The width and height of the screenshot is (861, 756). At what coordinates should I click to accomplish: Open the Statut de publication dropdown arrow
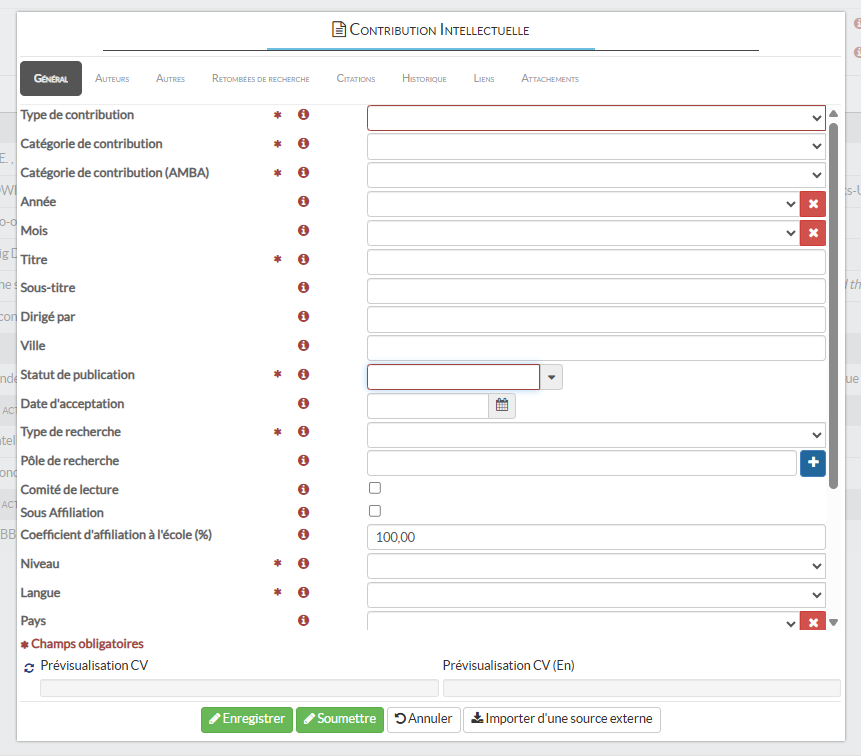point(552,377)
